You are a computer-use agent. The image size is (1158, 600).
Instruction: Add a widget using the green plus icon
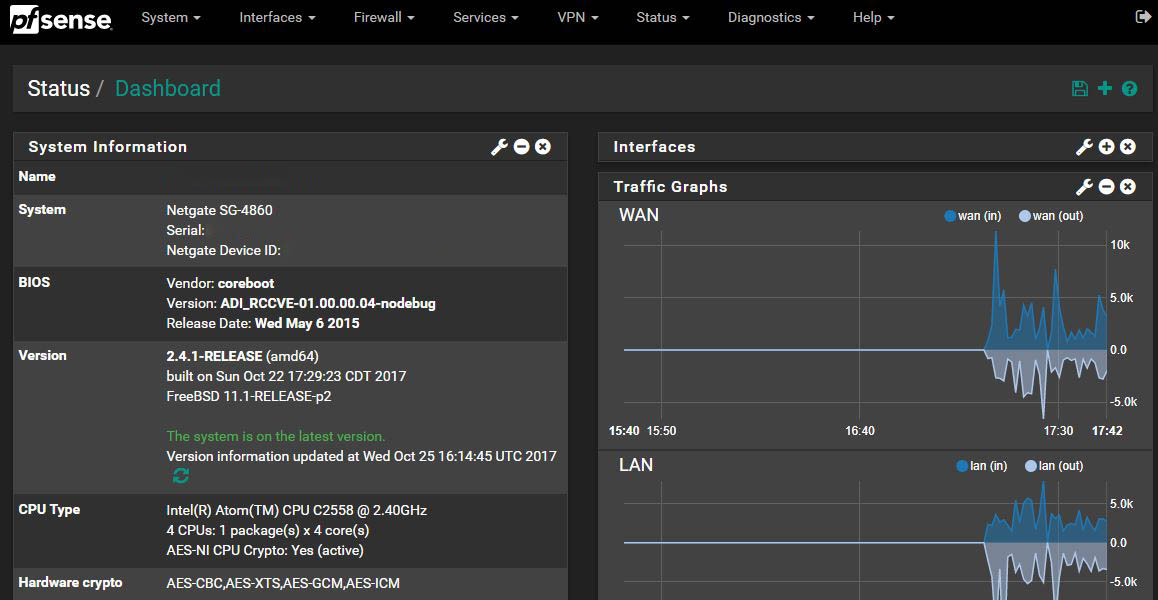[x=1105, y=89]
